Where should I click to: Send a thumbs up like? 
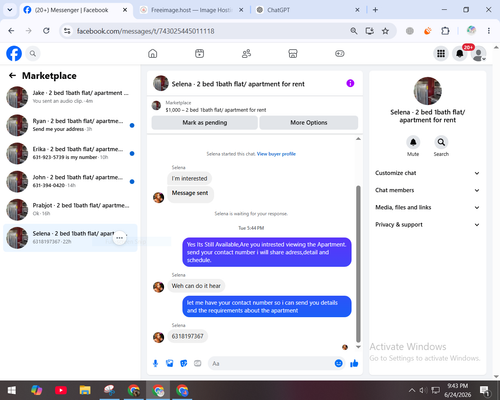[354, 363]
